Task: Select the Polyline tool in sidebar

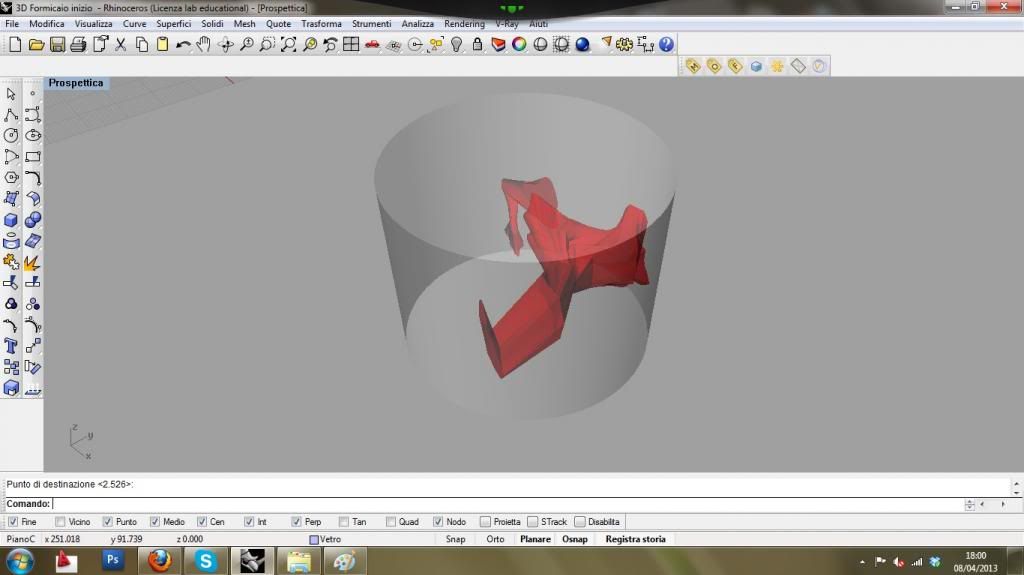Action: point(11,115)
